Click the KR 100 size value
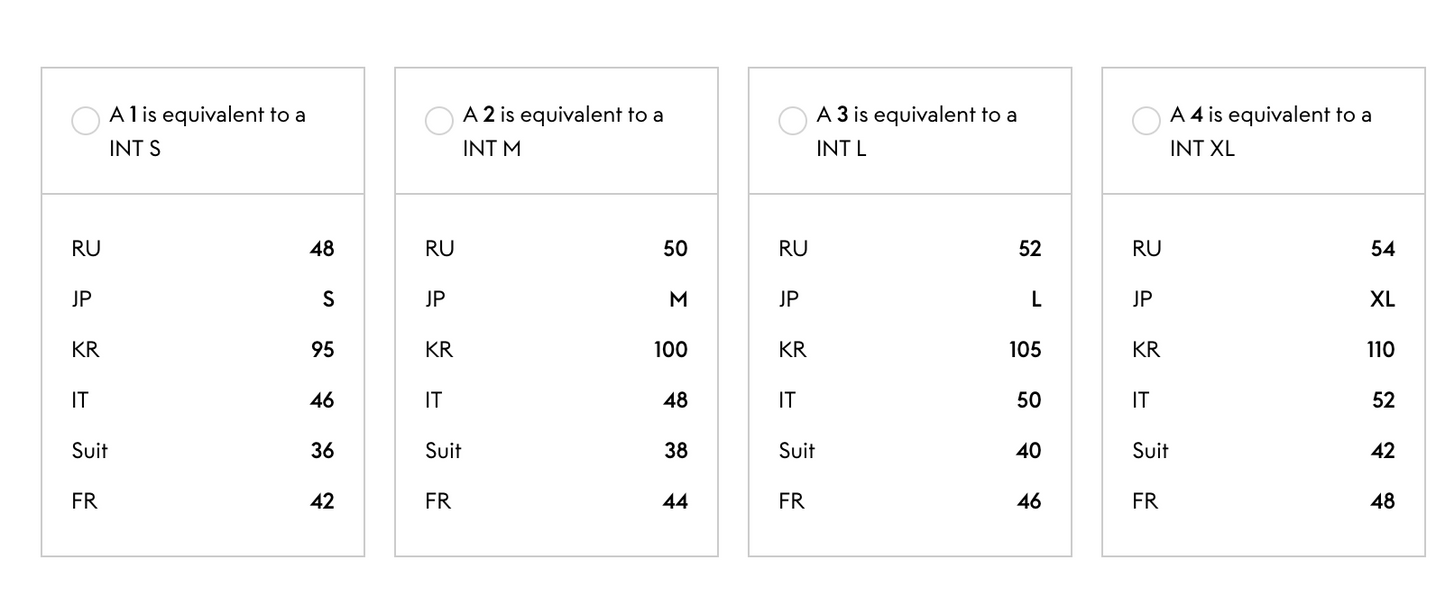The width and height of the screenshot is (1445, 615). (x=670, y=350)
